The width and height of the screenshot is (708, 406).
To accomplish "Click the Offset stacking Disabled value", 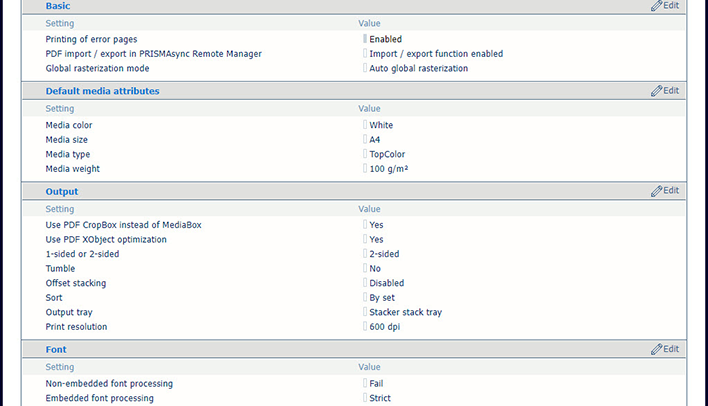I will pyautogui.click(x=387, y=283).
